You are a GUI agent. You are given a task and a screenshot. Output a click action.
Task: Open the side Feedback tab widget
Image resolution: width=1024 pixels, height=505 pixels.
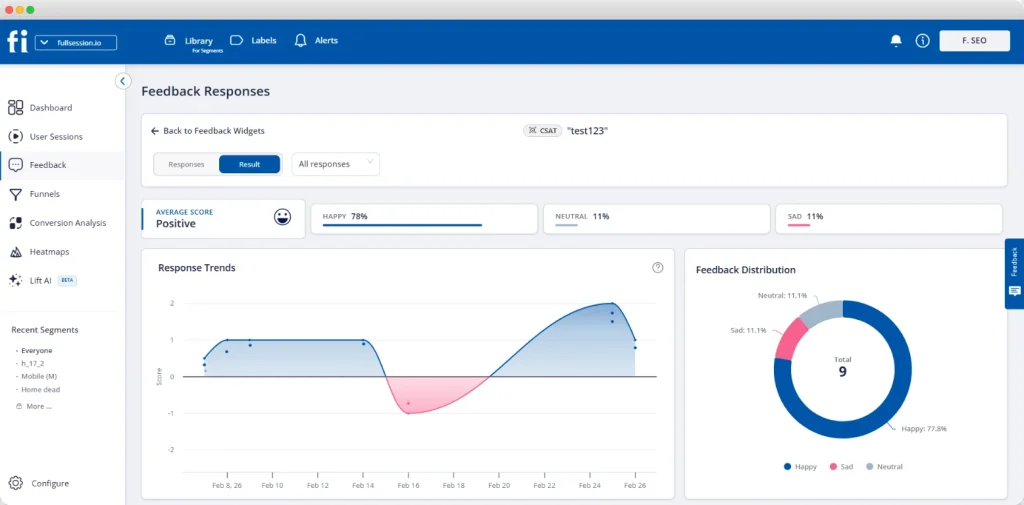tap(1014, 273)
